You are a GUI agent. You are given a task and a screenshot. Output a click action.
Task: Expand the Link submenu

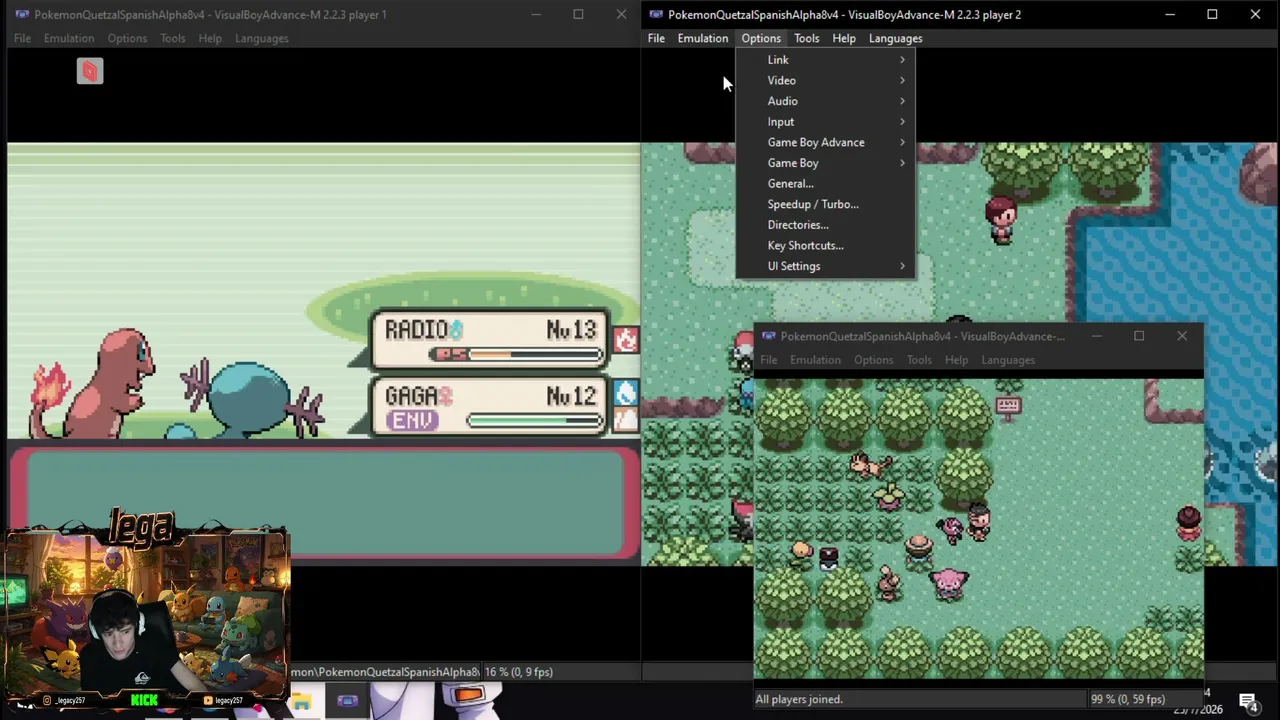tap(825, 60)
